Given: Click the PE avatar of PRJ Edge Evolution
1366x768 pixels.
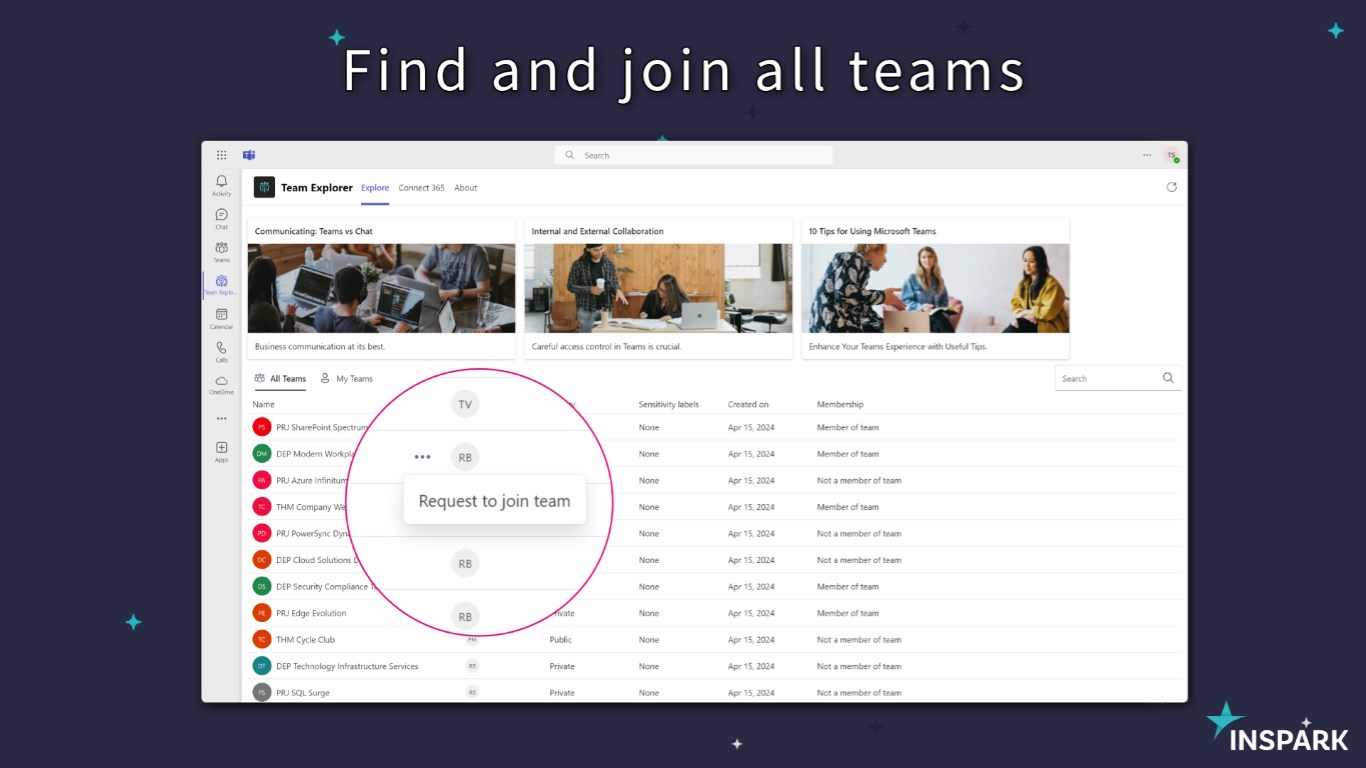Looking at the screenshot, I should point(262,613).
